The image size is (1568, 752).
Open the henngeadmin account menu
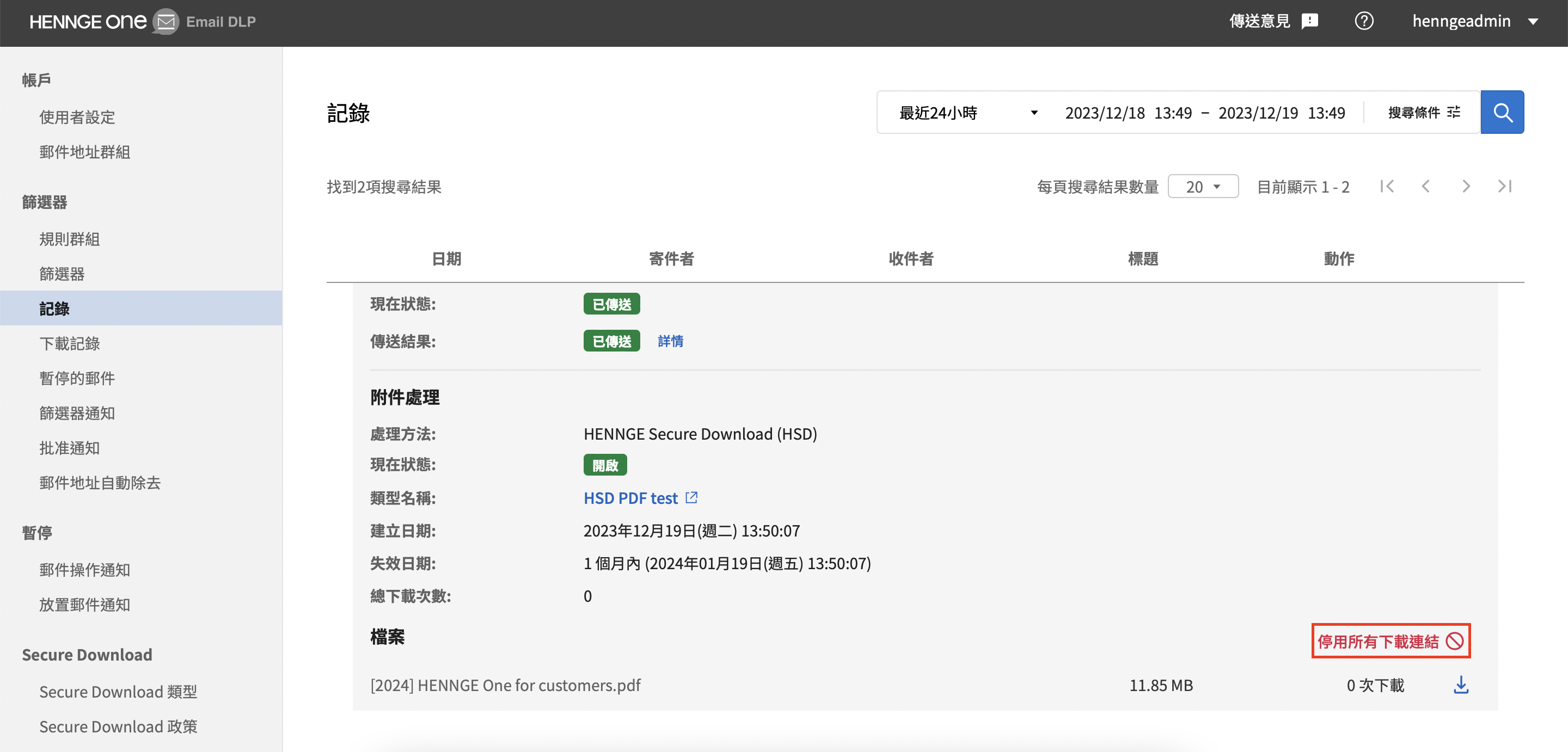click(x=1475, y=21)
